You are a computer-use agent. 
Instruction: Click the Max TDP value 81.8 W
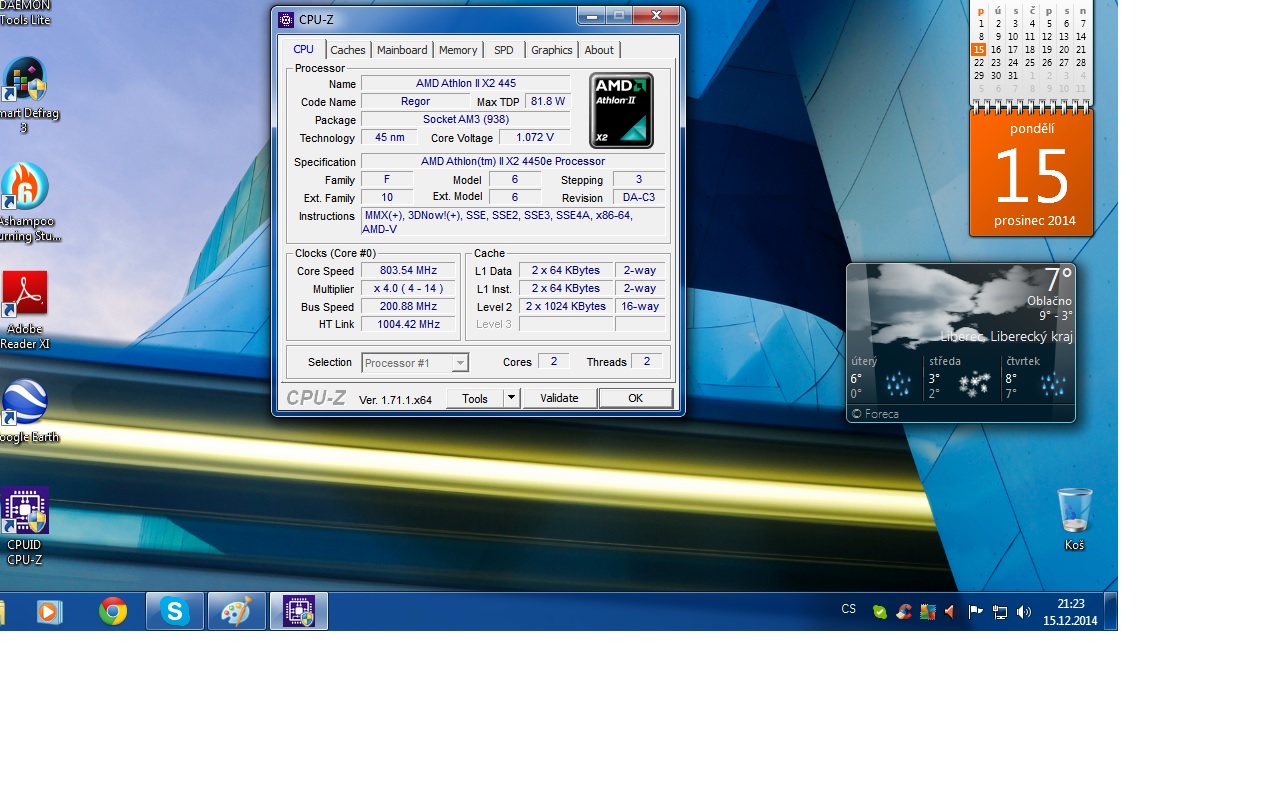point(548,101)
